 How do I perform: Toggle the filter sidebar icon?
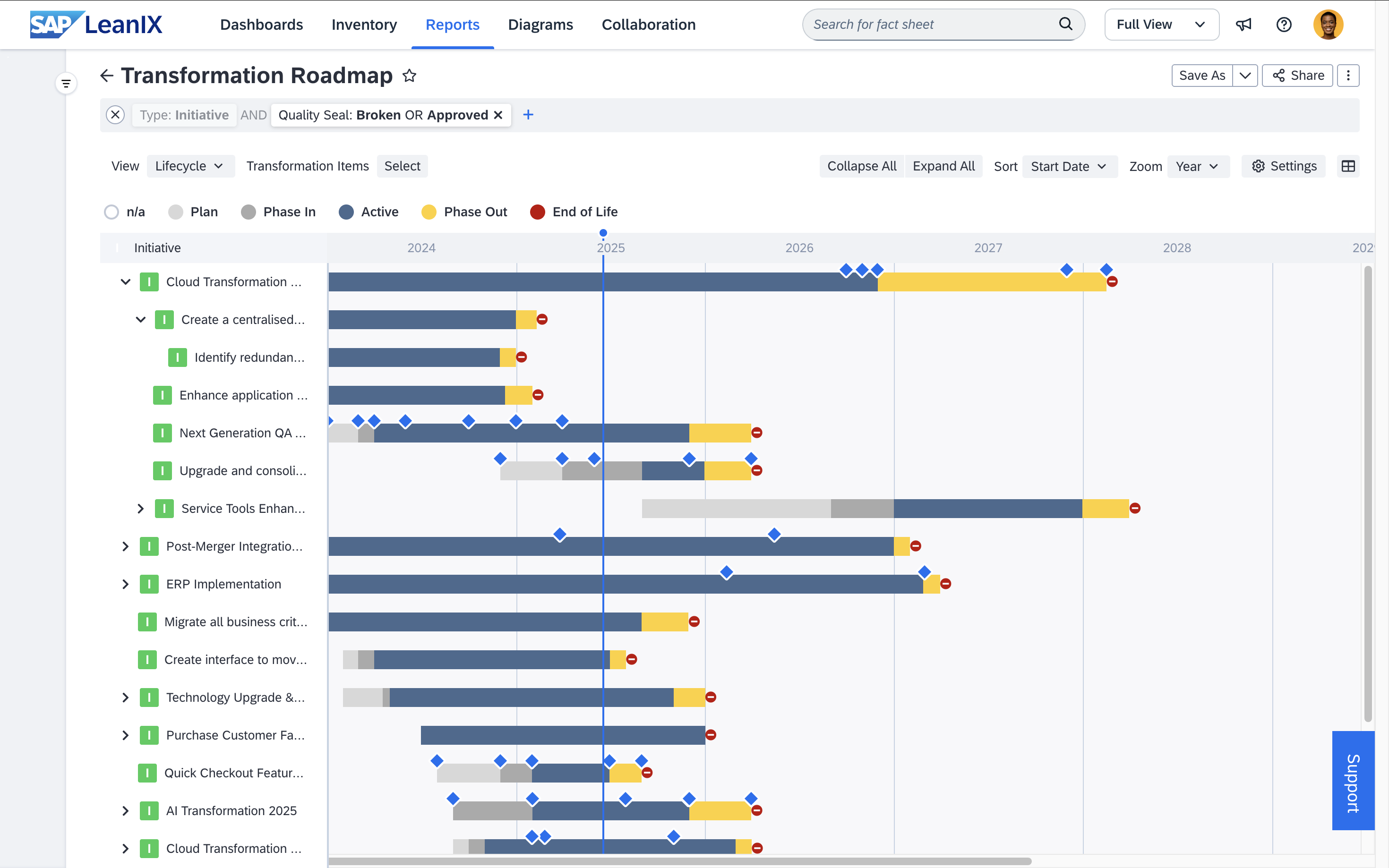pos(66,84)
